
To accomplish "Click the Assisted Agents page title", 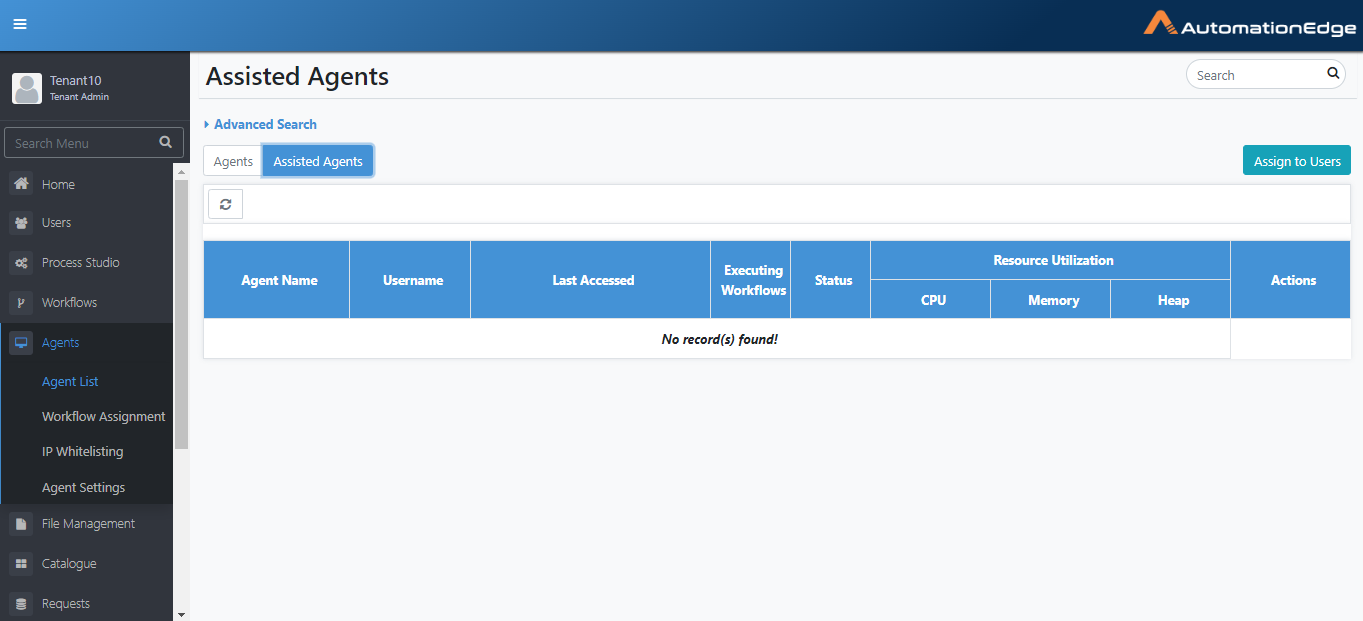I will [x=297, y=76].
